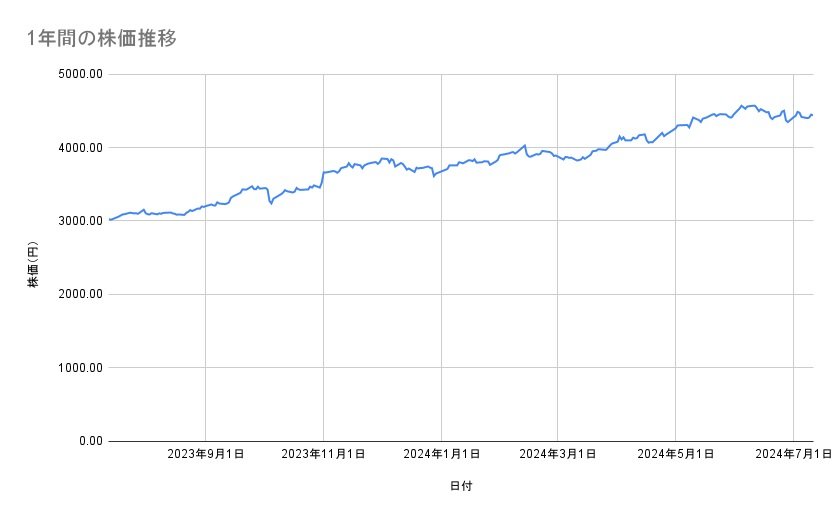Click the chart title 1年間の株価推移
This screenshot has height=519, width=839.
pyautogui.click(x=102, y=38)
